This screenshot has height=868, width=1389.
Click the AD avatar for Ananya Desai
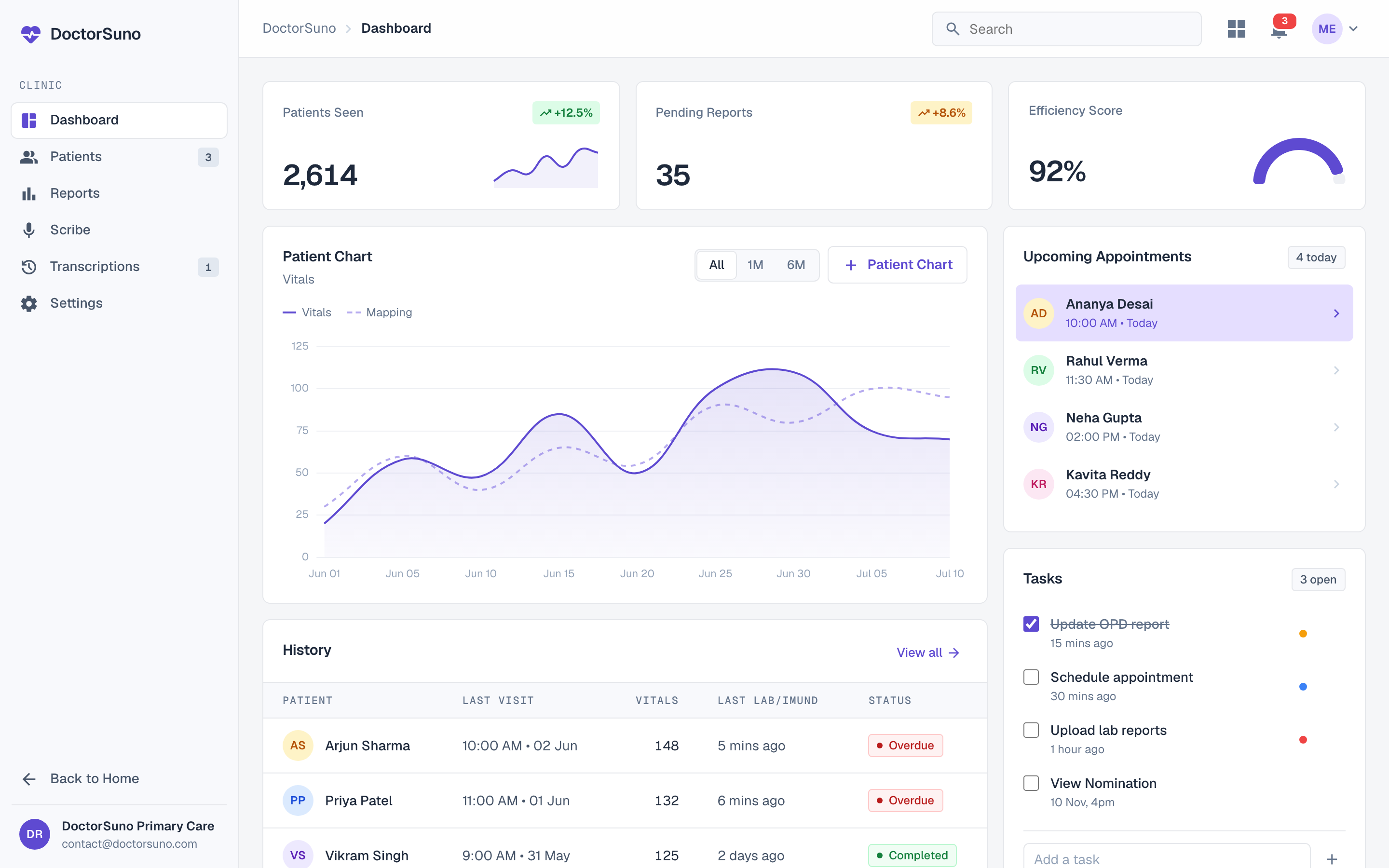point(1038,313)
